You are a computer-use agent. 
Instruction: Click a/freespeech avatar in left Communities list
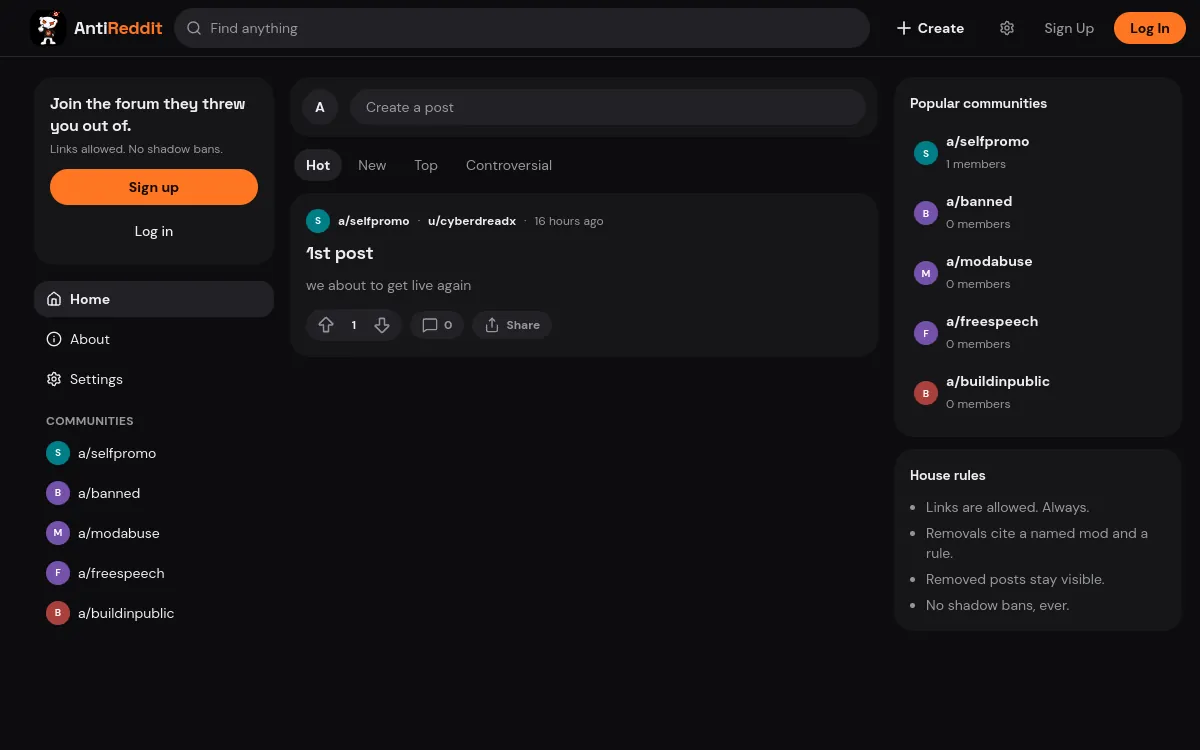point(58,573)
